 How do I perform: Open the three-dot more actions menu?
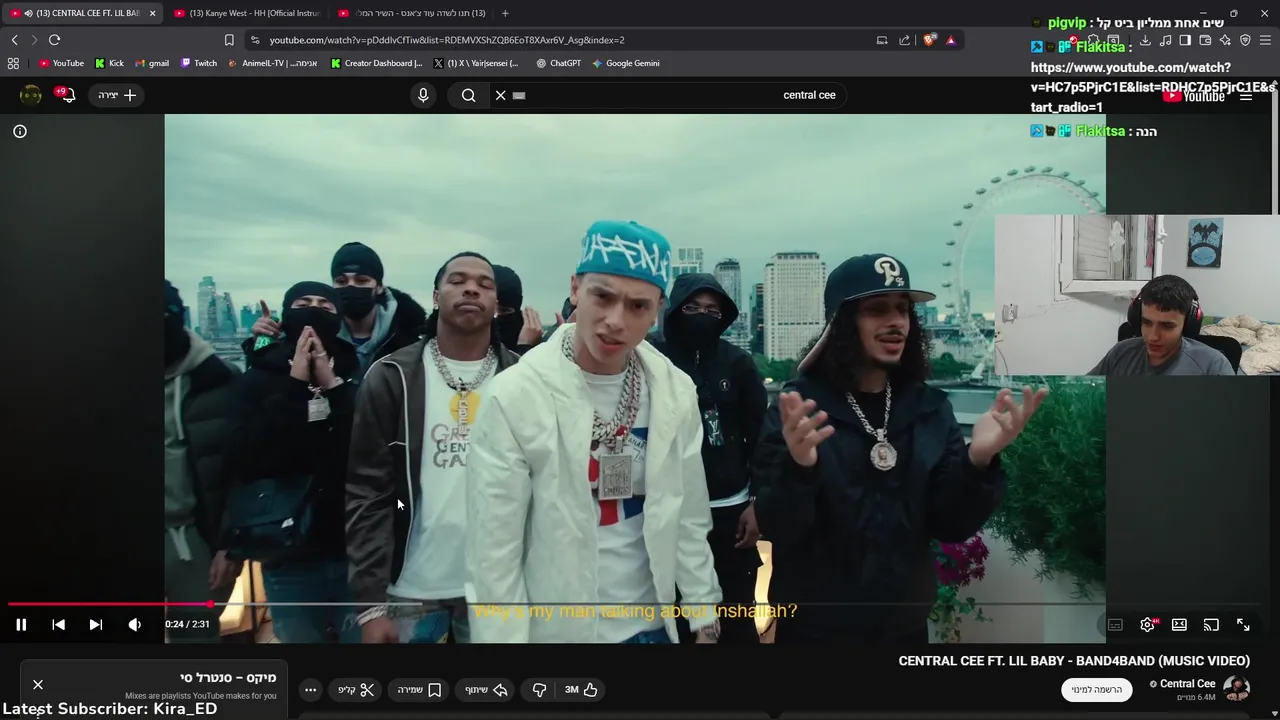(311, 689)
